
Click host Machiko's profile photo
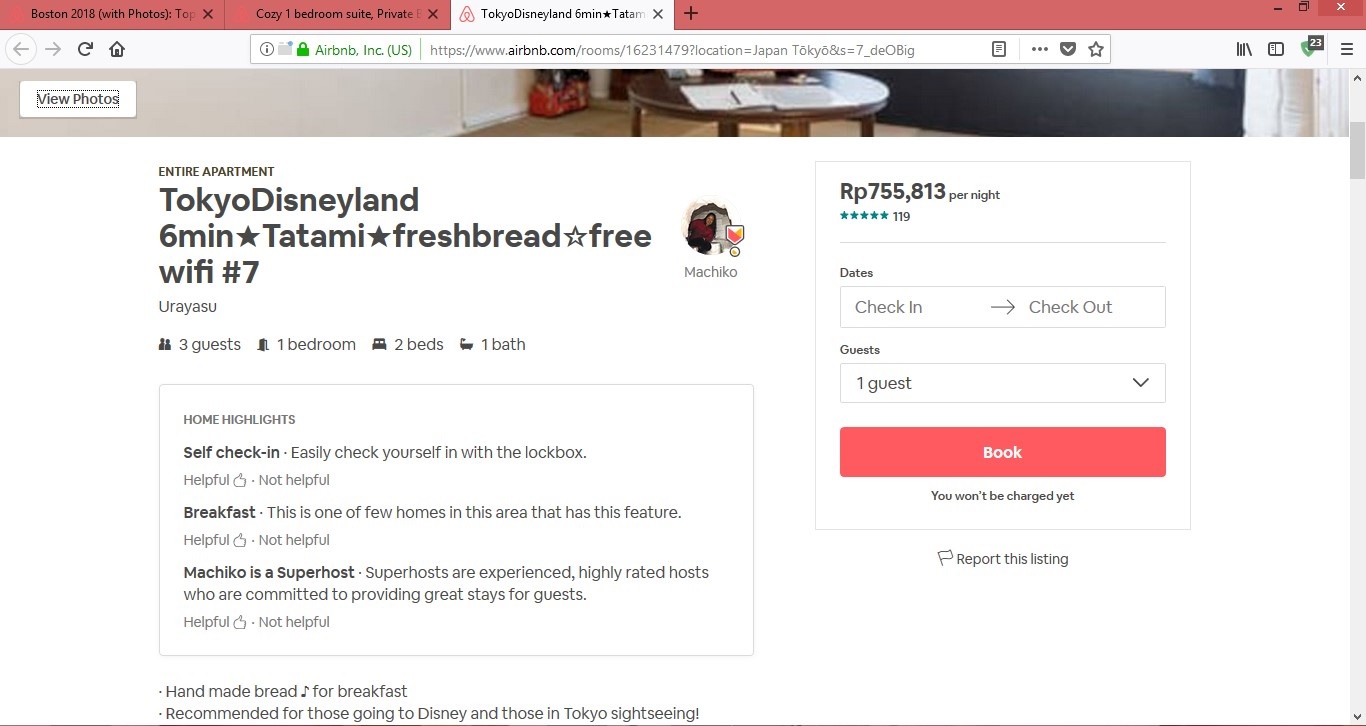(708, 227)
